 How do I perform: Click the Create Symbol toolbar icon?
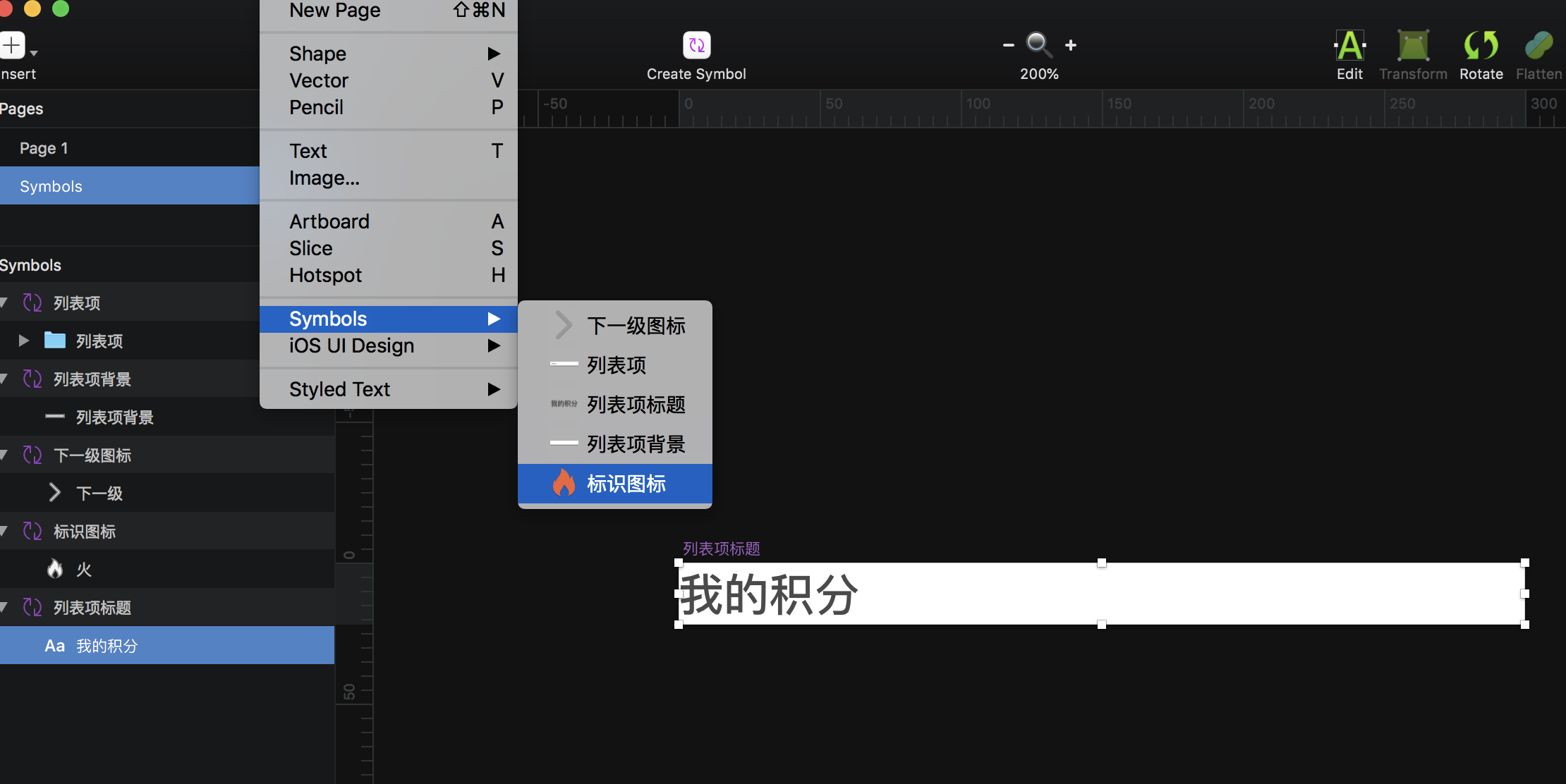pyautogui.click(x=696, y=46)
